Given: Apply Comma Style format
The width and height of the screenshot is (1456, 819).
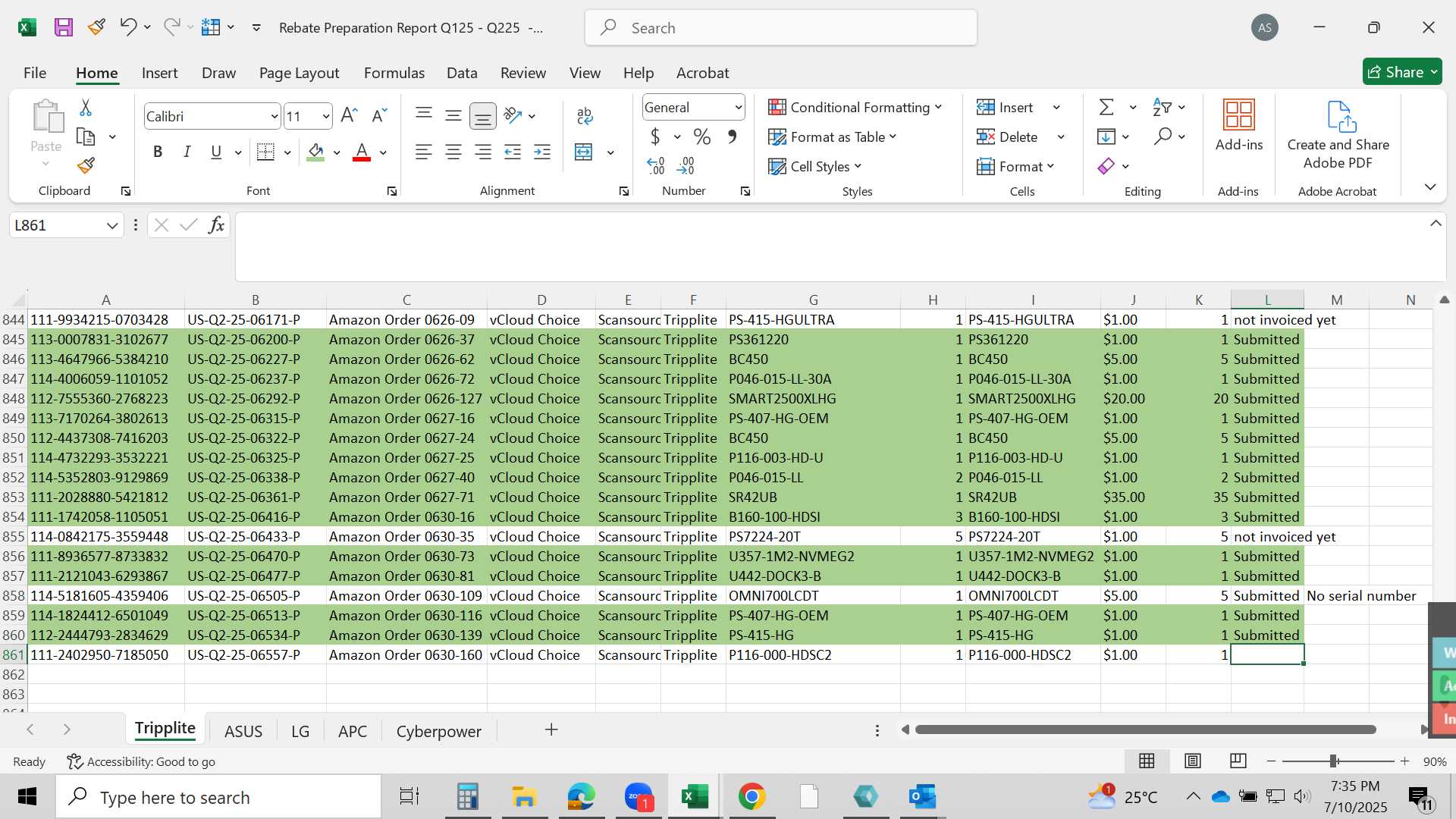Looking at the screenshot, I should (732, 136).
